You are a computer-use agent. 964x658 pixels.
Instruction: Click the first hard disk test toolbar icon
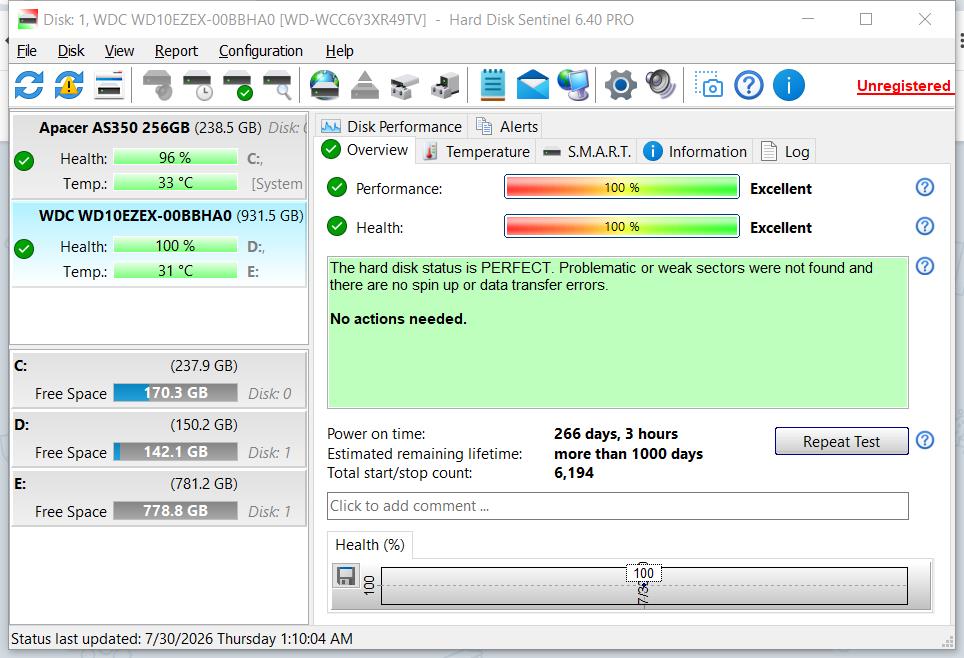(157, 85)
